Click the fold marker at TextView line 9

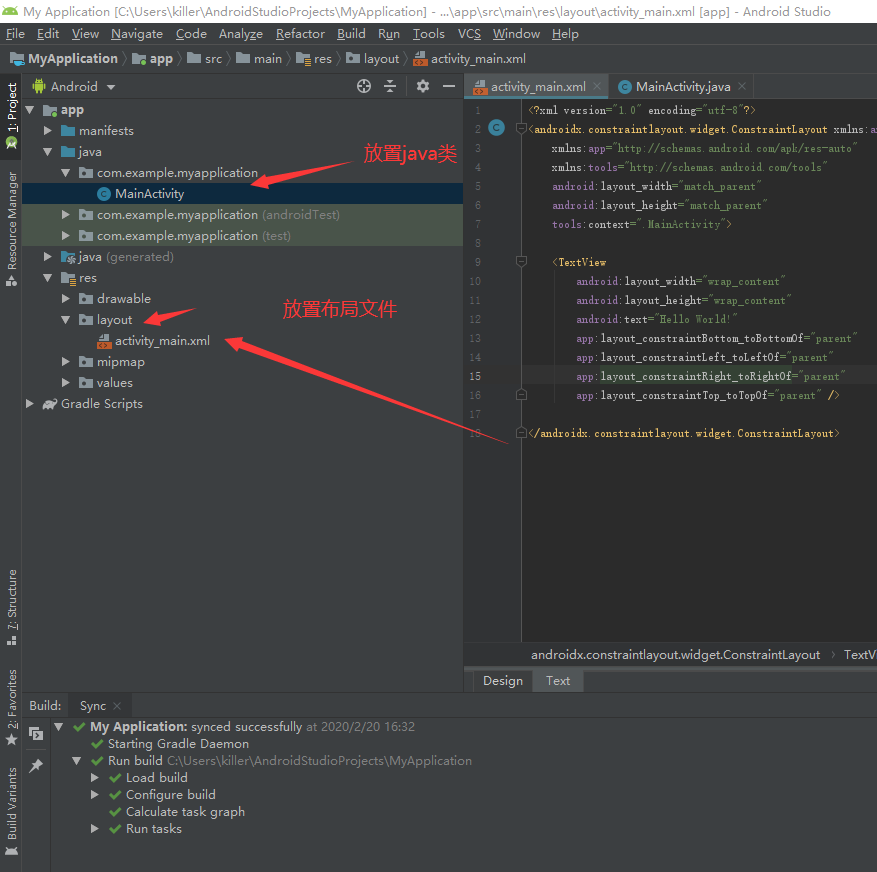pos(521,262)
